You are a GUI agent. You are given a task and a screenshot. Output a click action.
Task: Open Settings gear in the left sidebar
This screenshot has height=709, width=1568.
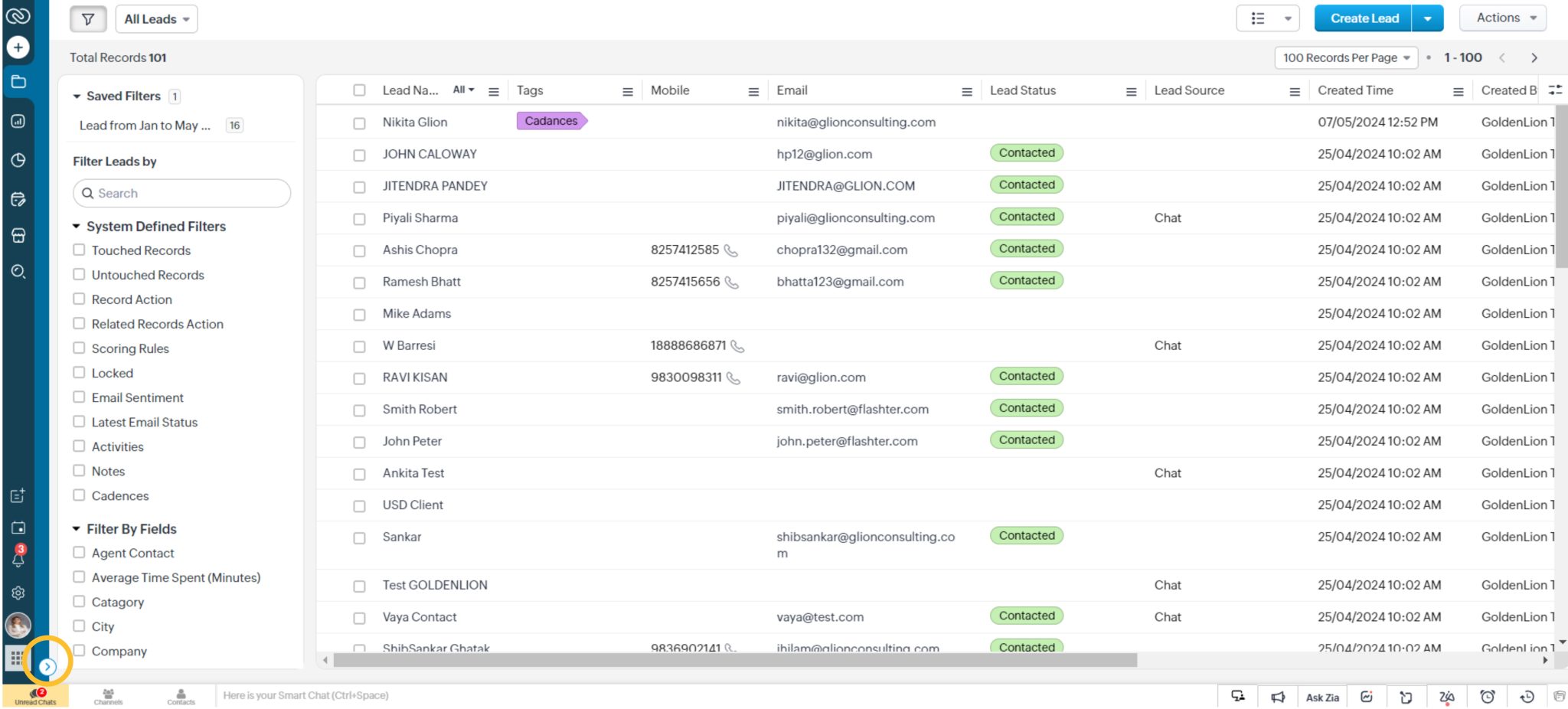[18, 593]
